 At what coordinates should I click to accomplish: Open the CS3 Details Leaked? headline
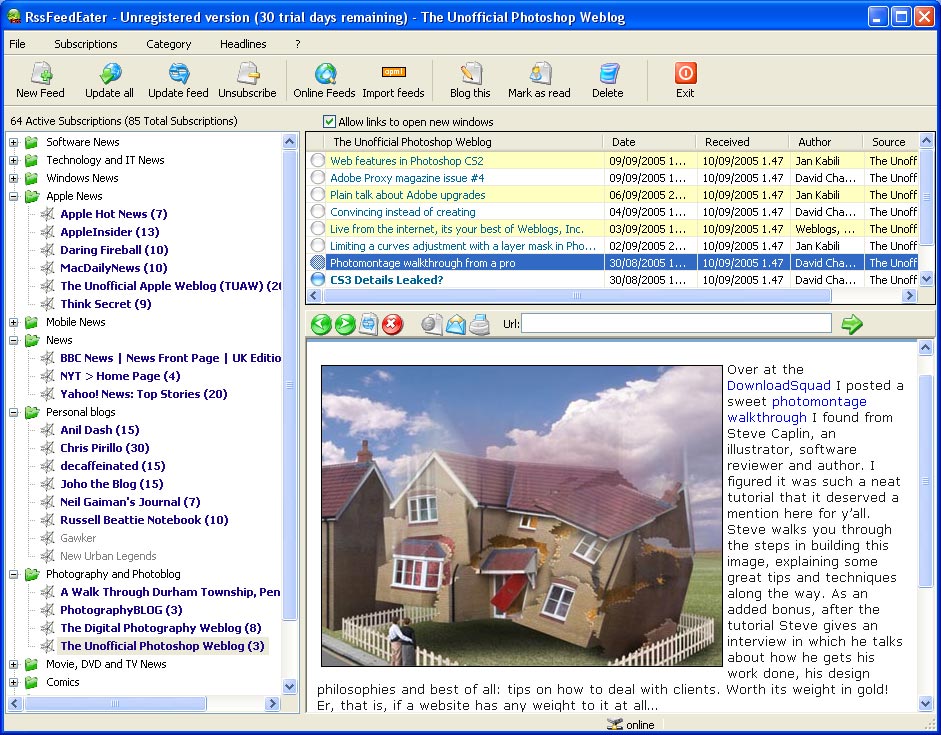click(x=386, y=280)
